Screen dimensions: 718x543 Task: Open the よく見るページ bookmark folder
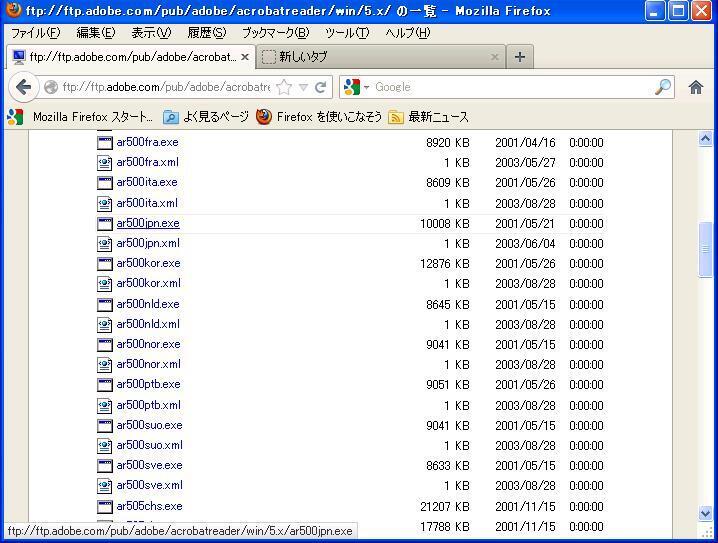coord(206,117)
